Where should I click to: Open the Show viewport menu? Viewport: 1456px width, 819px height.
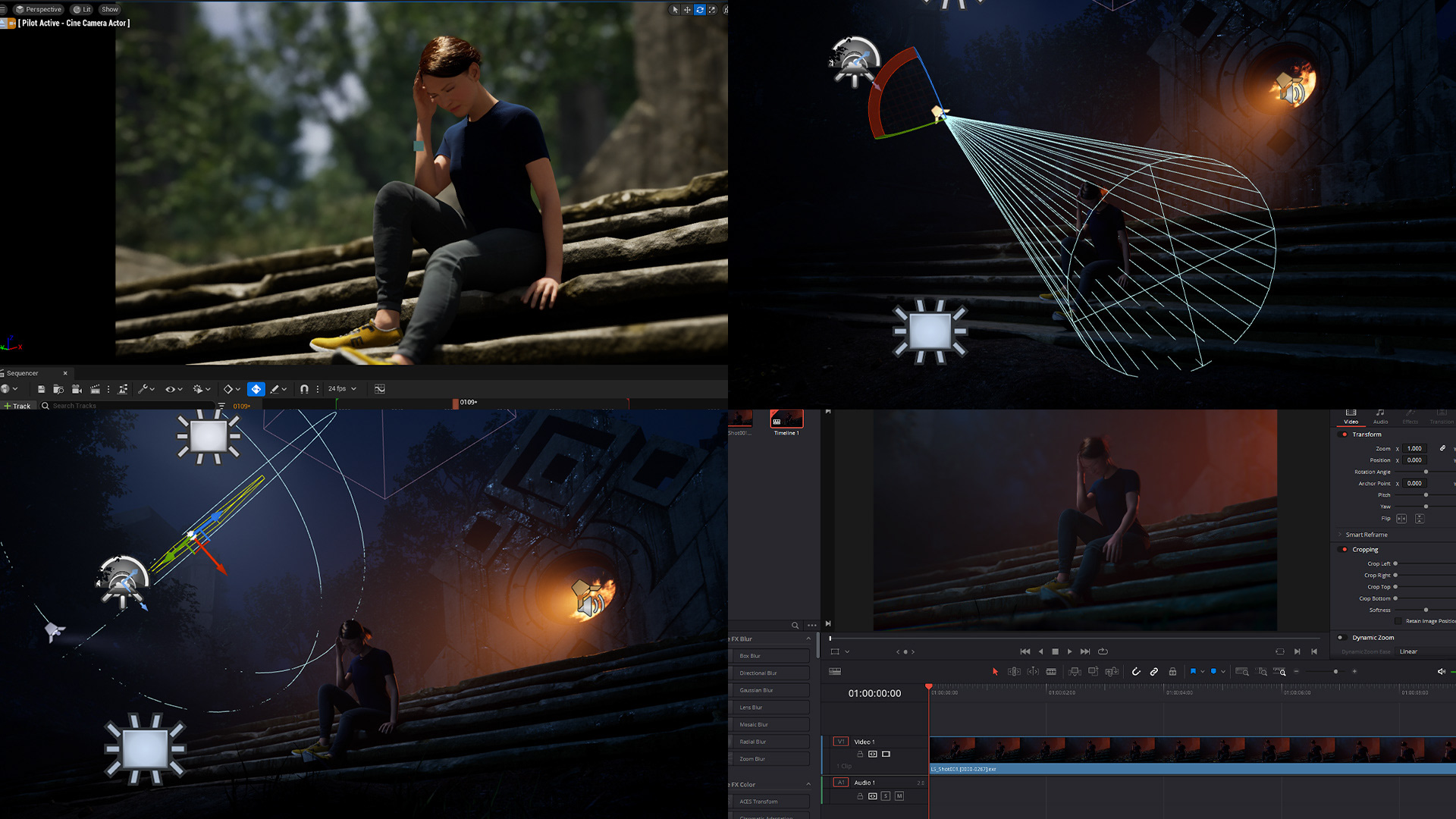[x=110, y=9]
